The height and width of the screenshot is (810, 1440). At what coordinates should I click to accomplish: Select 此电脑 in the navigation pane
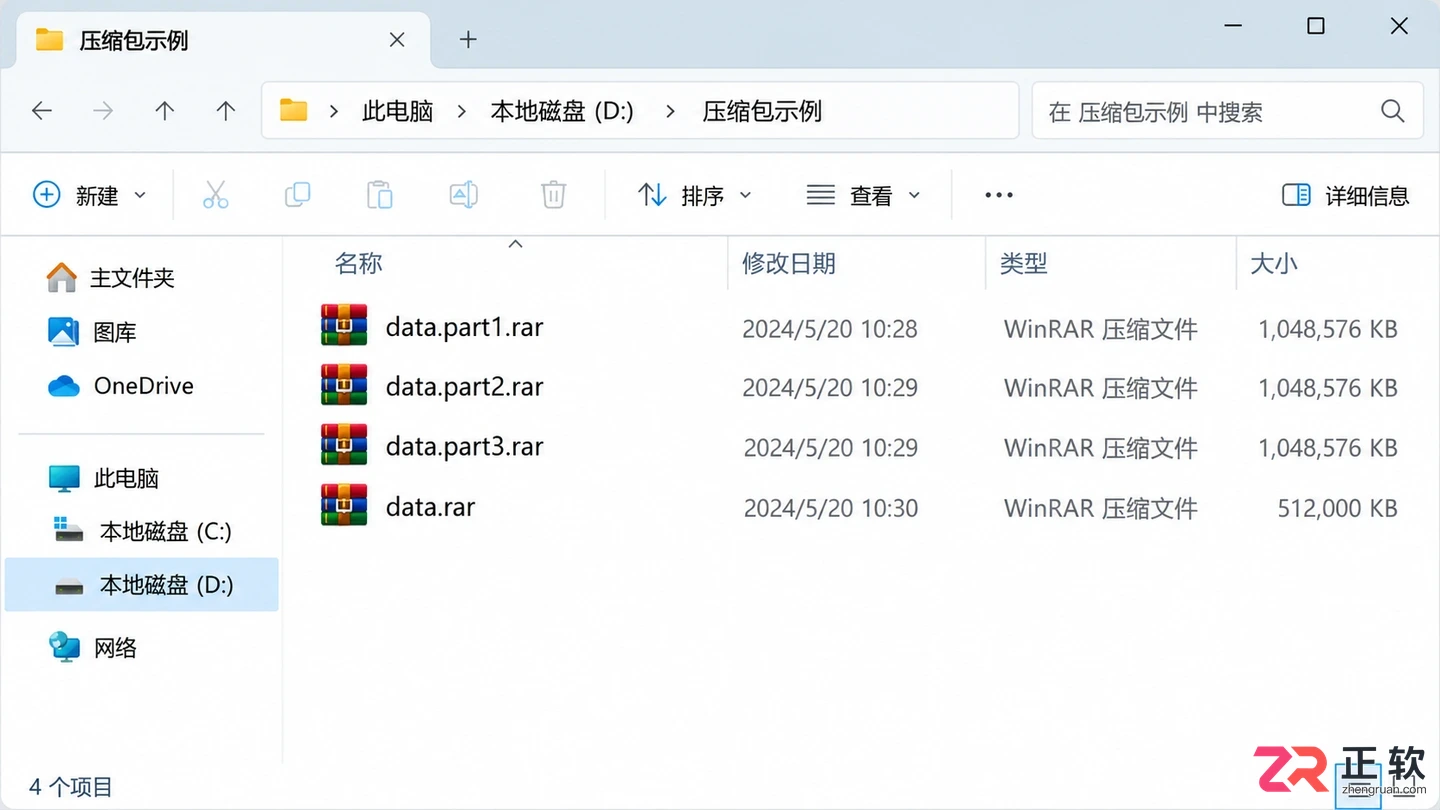[103, 478]
